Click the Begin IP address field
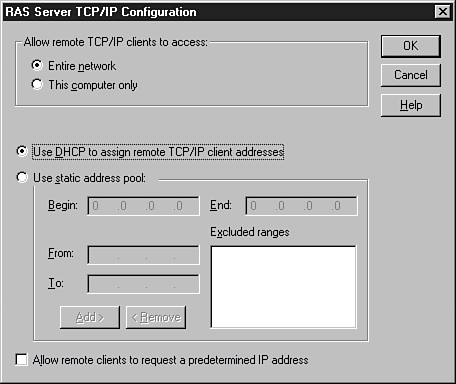Image resolution: width=456 pixels, height=384 pixels. point(144,206)
